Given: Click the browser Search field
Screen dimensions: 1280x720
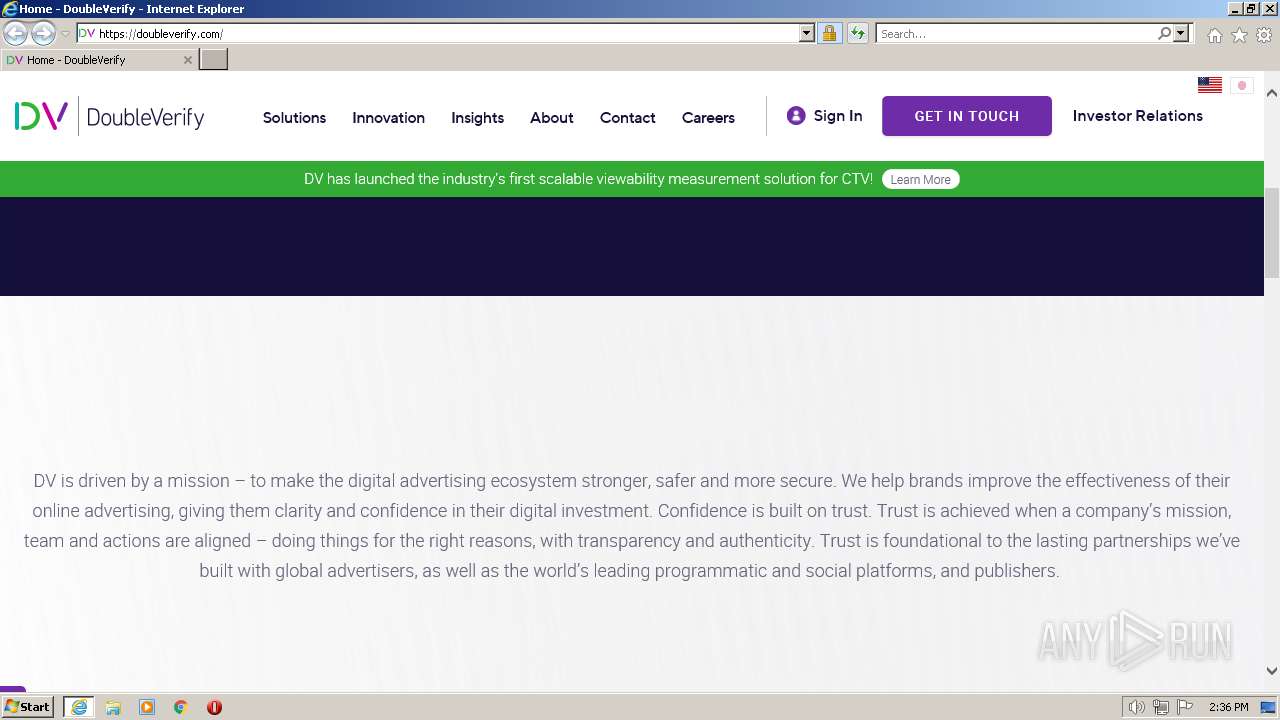Looking at the screenshot, I should (x=1016, y=33).
